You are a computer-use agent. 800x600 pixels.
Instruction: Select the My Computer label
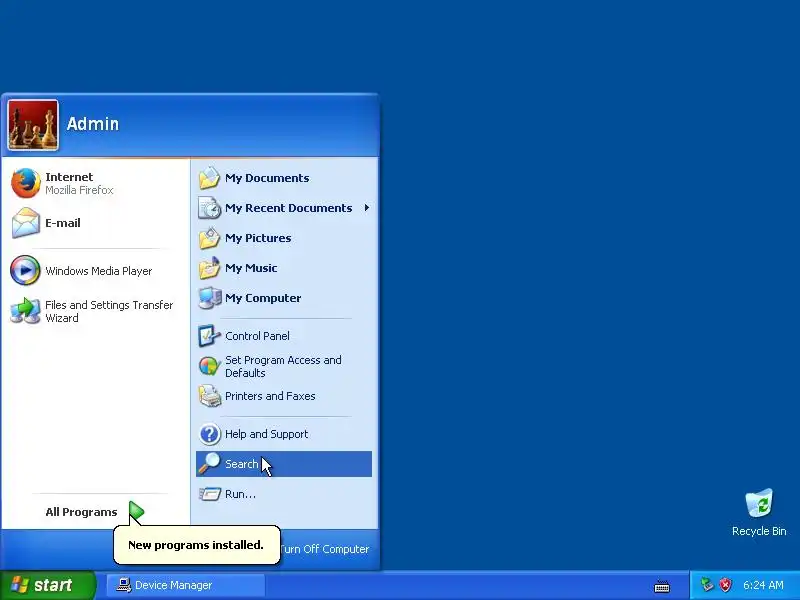click(263, 298)
